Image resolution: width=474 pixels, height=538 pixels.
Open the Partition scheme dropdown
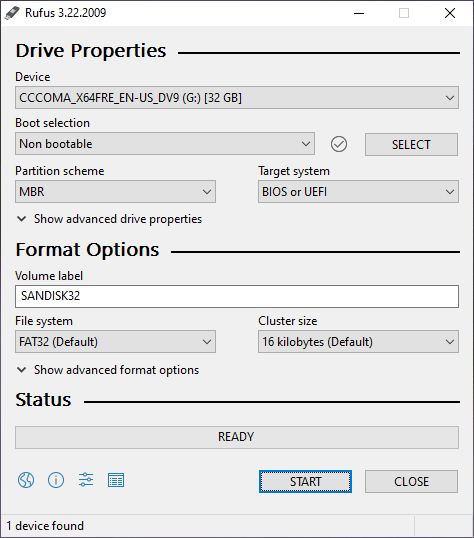115,191
